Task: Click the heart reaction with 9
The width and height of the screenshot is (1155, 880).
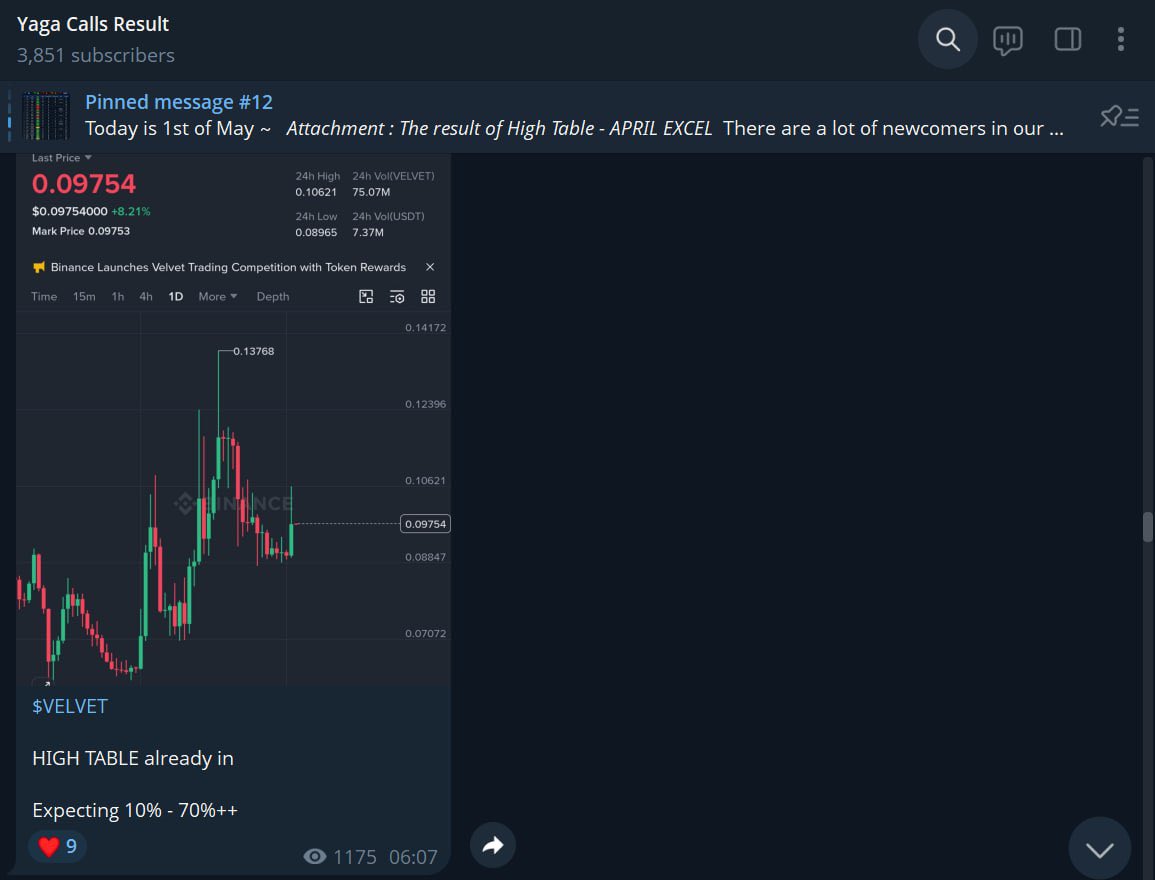Action: click(x=57, y=846)
